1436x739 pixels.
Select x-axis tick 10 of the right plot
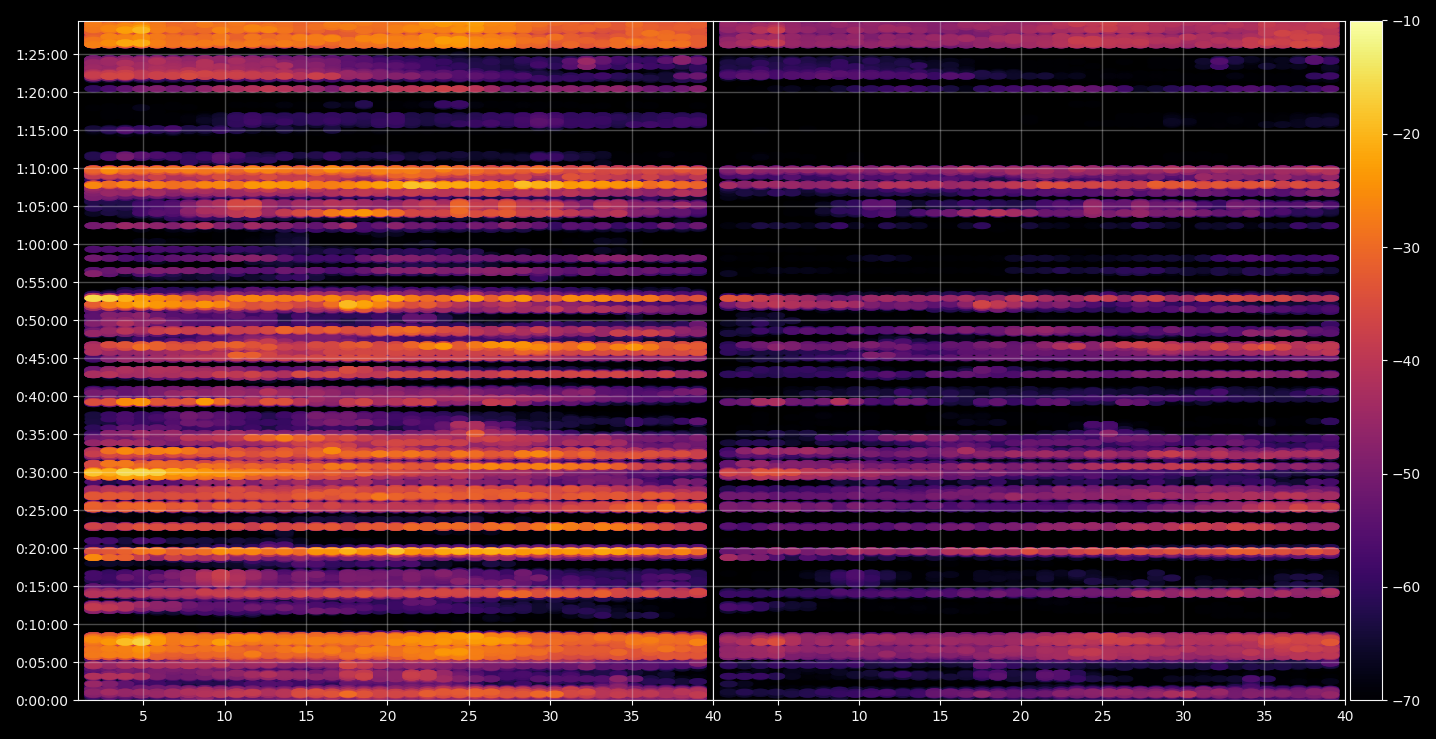click(858, 716)
